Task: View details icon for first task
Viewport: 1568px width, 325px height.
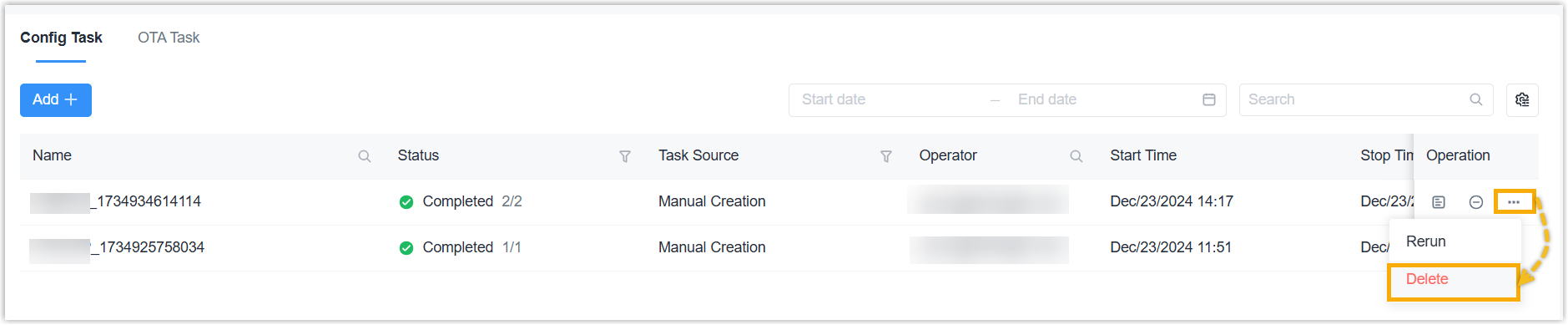Action: point(1439,202)
